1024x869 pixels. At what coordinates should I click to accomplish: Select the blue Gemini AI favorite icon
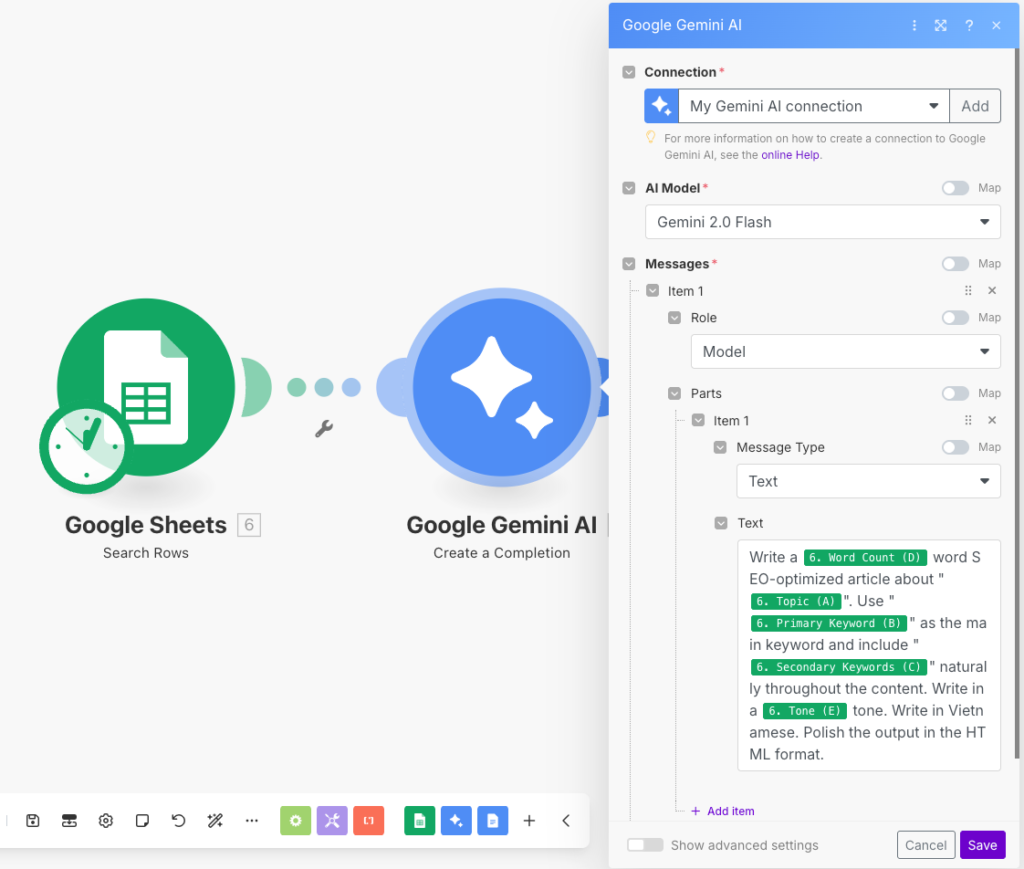pos(456,821)
